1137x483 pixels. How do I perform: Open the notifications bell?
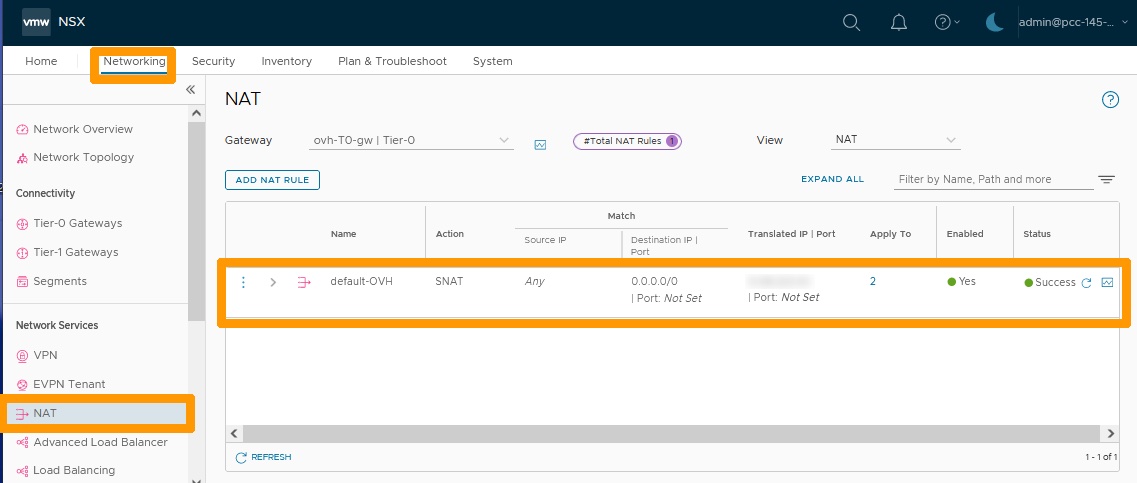[x=898, y=22]
